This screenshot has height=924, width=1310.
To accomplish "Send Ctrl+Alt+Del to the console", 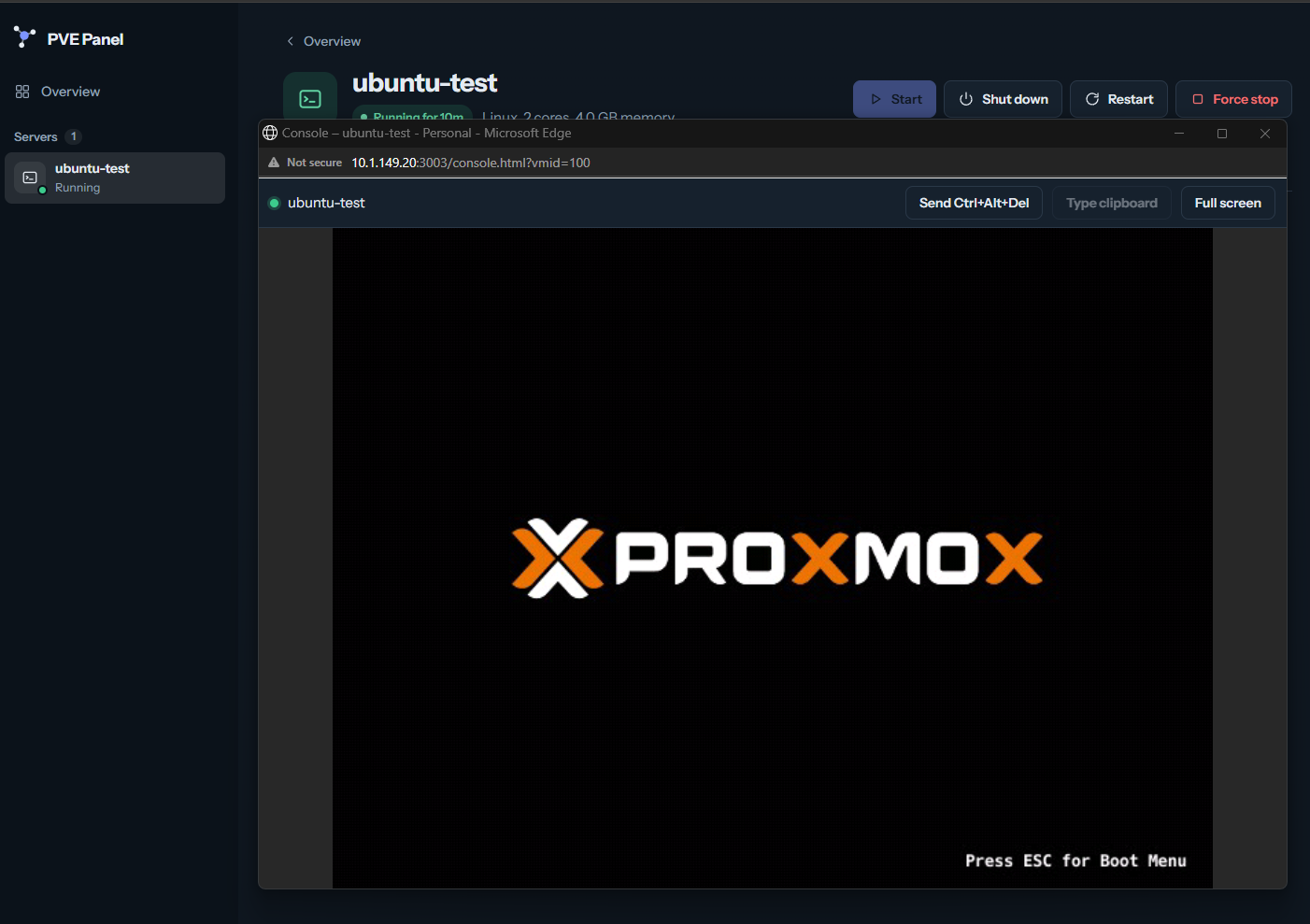I will pos(974,203).
